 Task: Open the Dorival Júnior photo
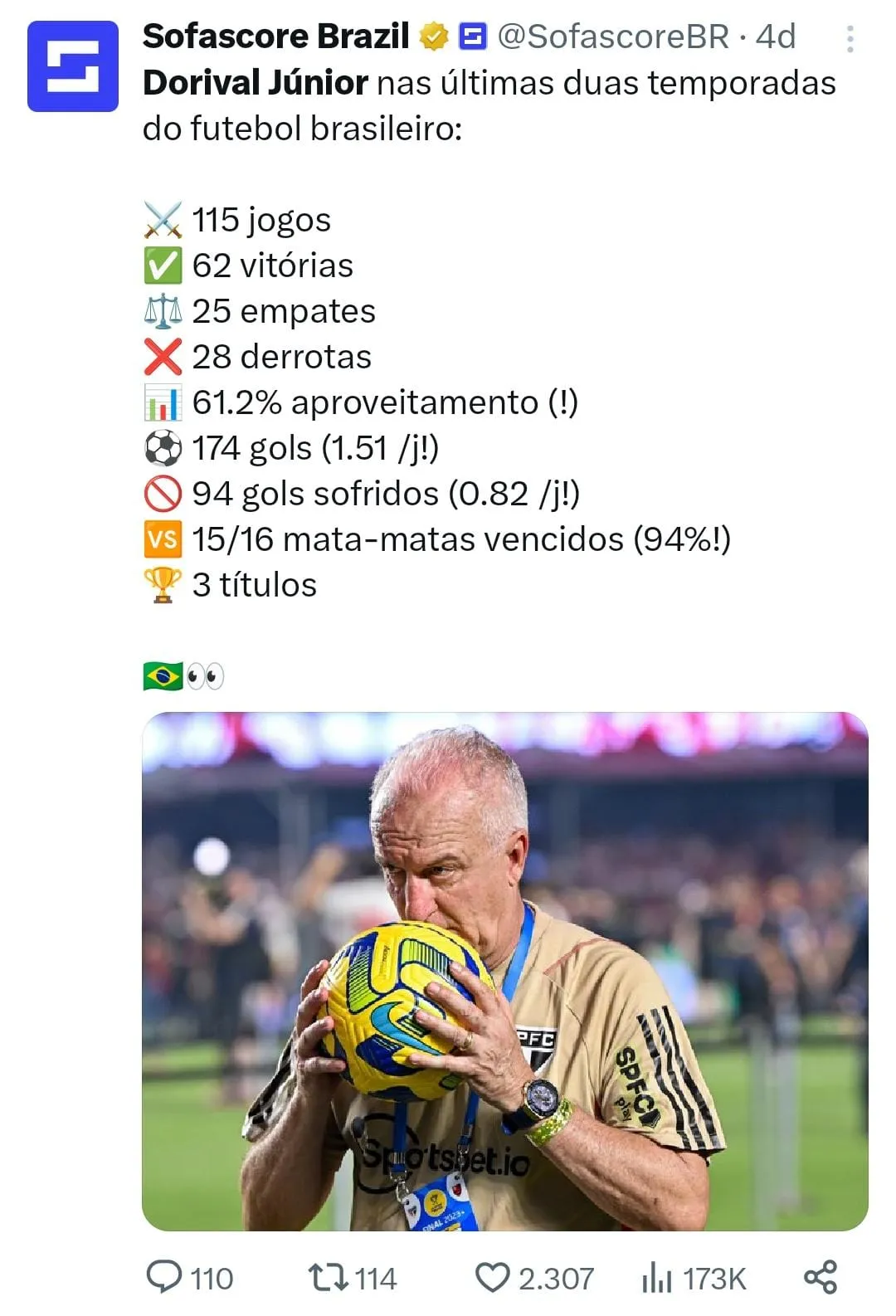point(505,971)
